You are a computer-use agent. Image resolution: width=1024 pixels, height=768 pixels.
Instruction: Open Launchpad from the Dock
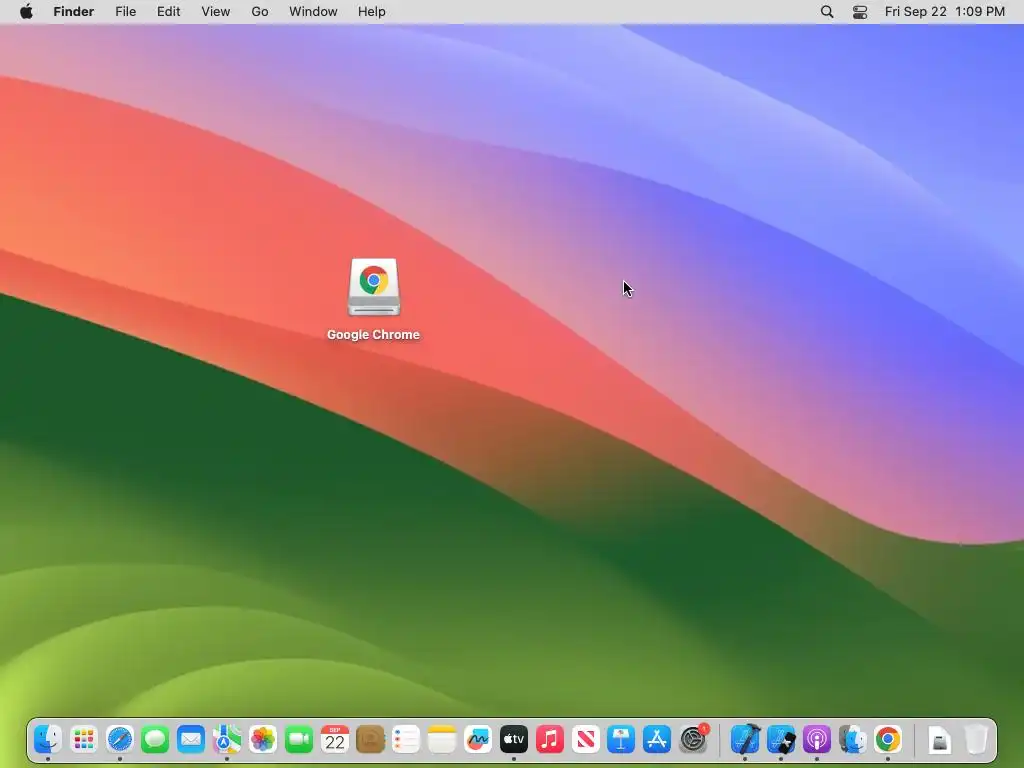point(84,739)
